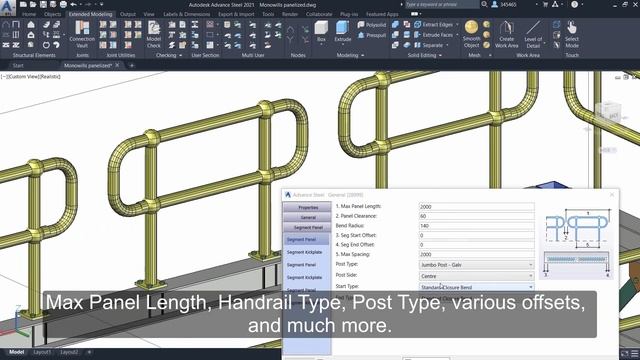Activate the Select Mode touch tool
This screenshot has height=360, width=640.
pyautogui.click(x=572, y=34)
